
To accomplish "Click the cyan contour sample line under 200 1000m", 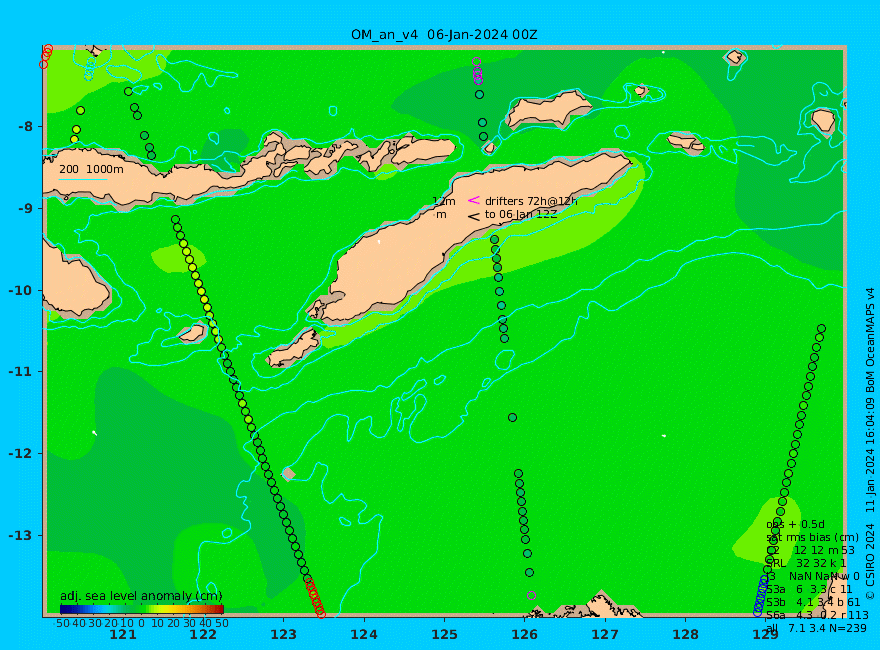I will (82, 180).
